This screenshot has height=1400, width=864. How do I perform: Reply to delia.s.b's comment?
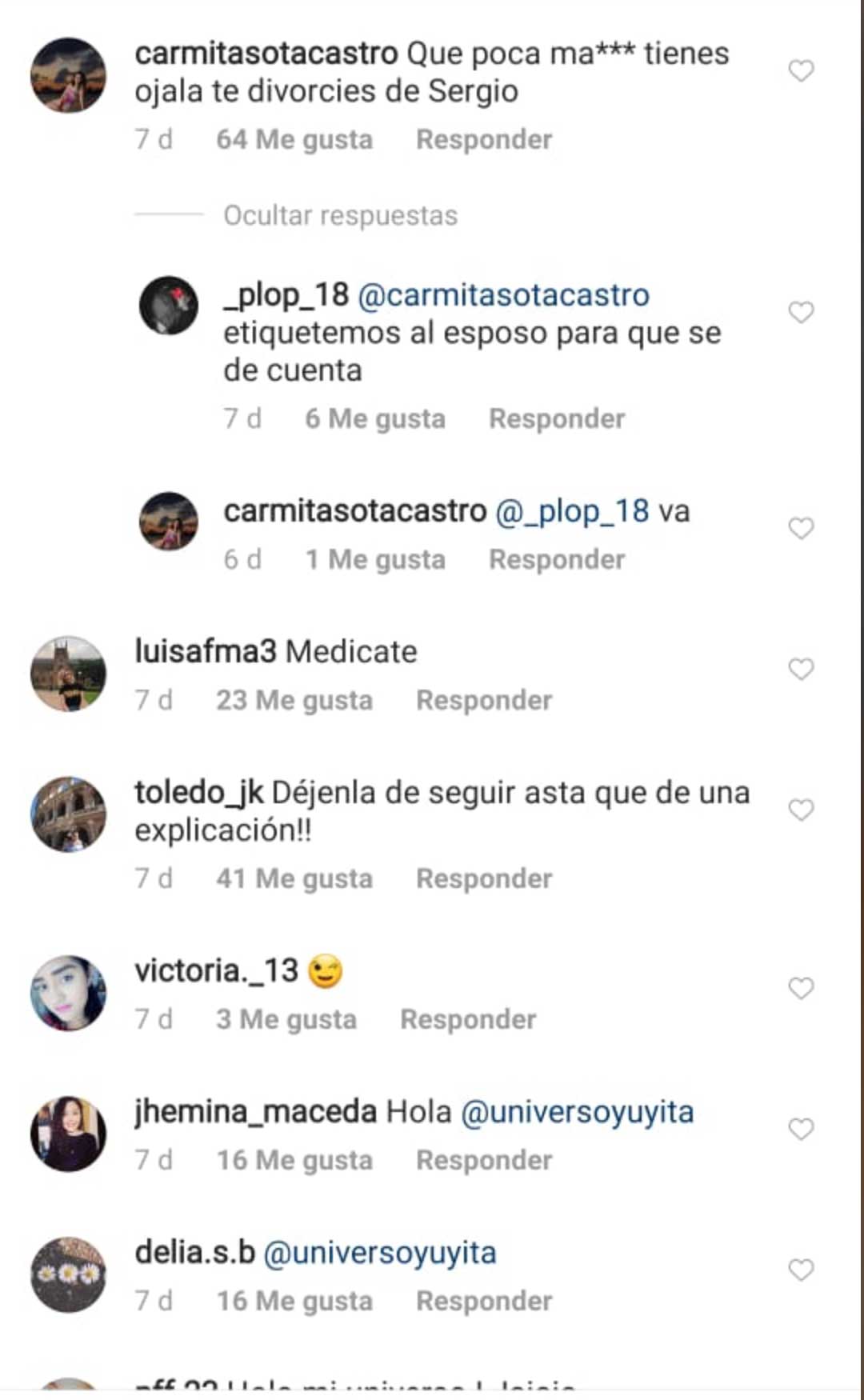click(x=484, y=1301)
